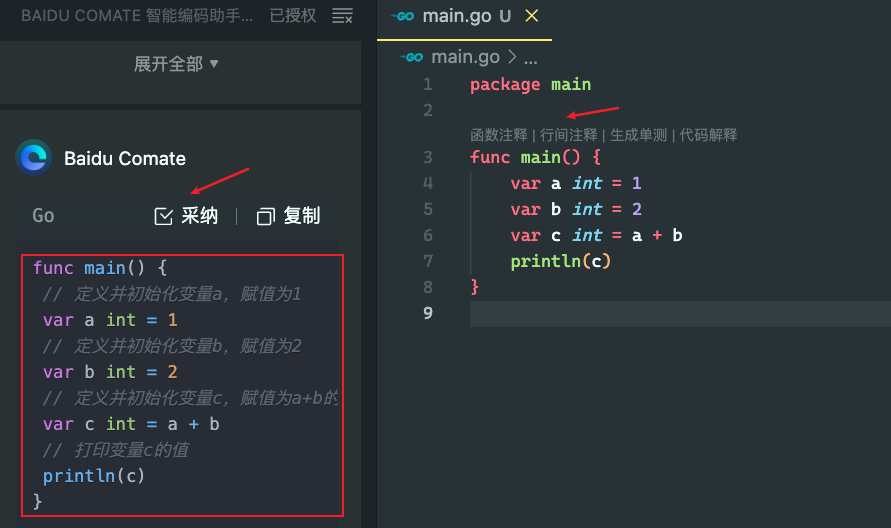The image size is (891, 528).
Task: Close the main.go editor tab
Action: coord(532,16)
